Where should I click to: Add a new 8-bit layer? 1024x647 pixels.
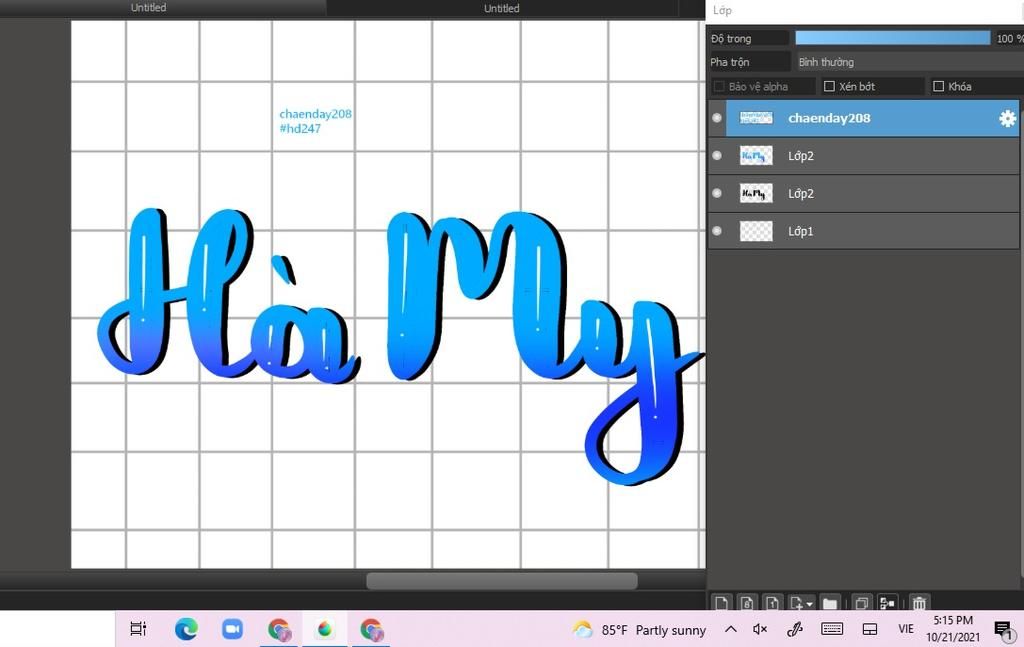[747, 603]
